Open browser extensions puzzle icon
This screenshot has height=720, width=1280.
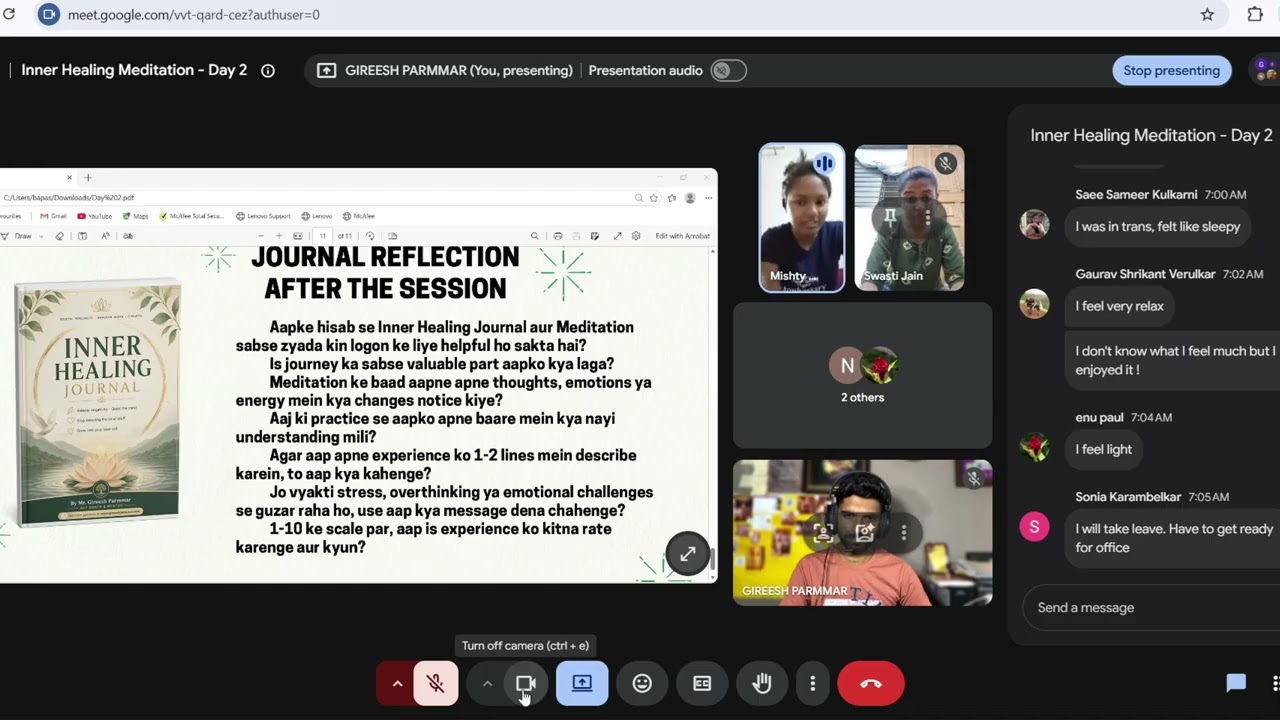pos(1255,14)
